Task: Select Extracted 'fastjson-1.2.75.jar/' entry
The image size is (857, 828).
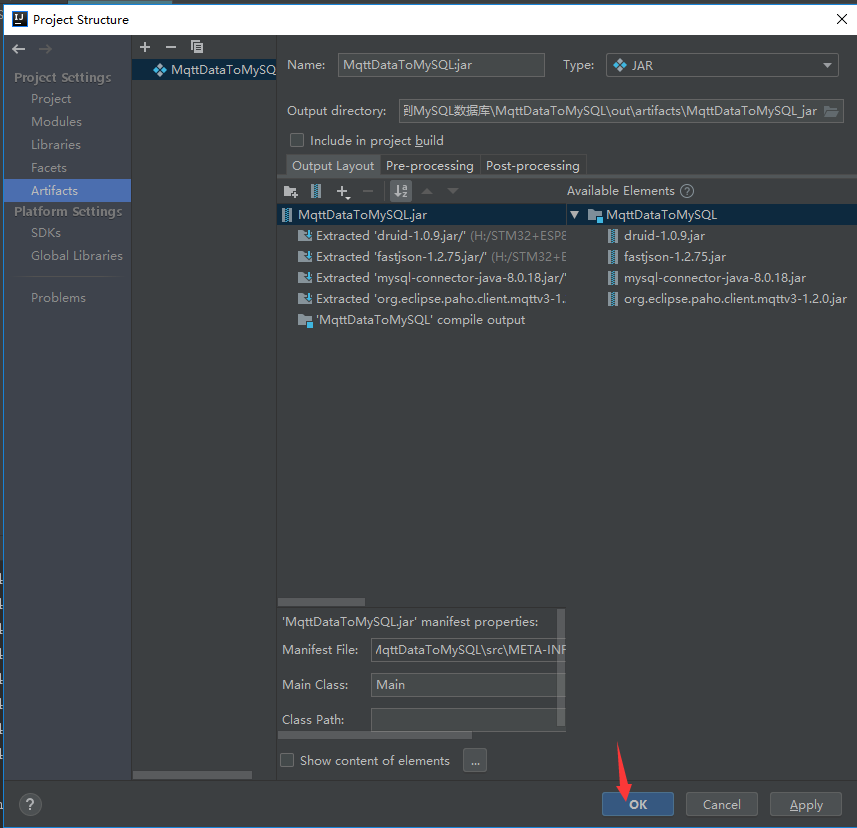Action: point(431,257)
